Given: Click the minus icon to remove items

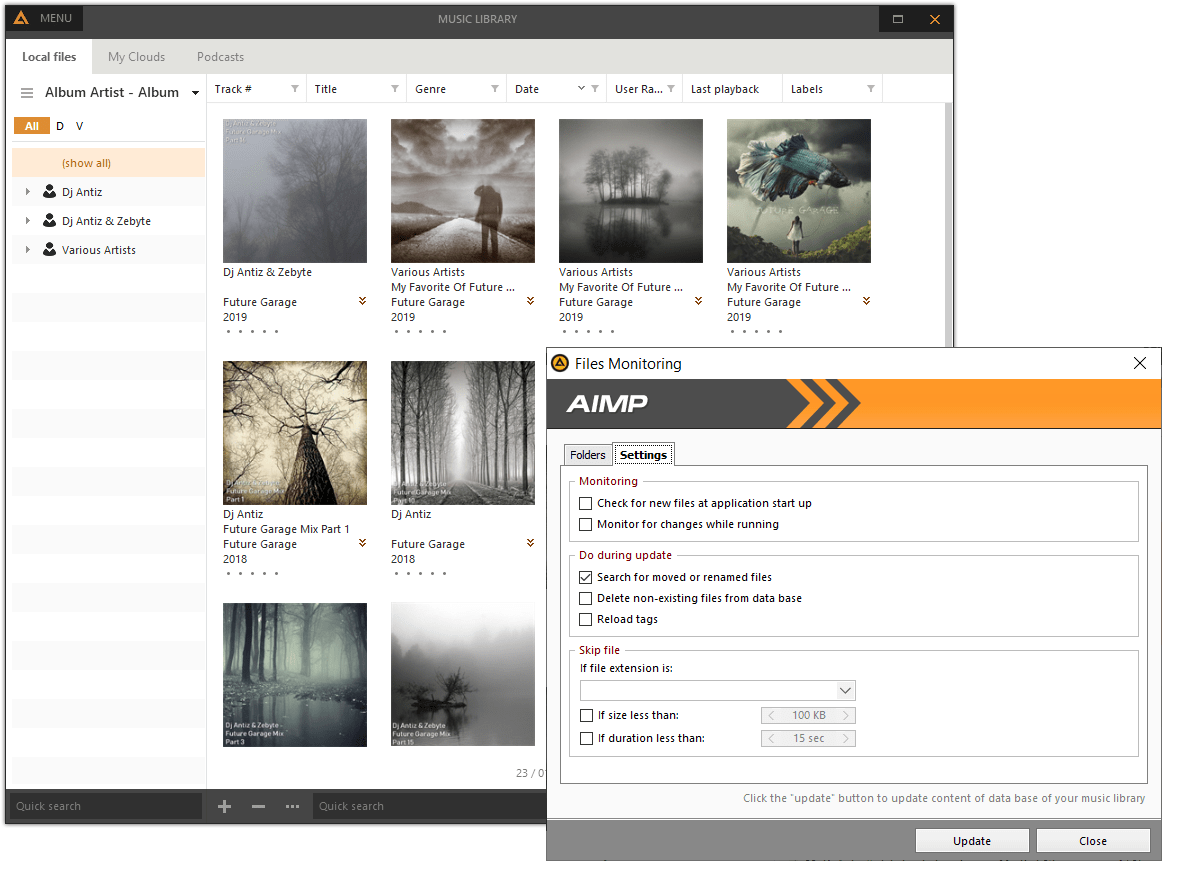Looking at the screenshot, I should [x=258, y=806].
